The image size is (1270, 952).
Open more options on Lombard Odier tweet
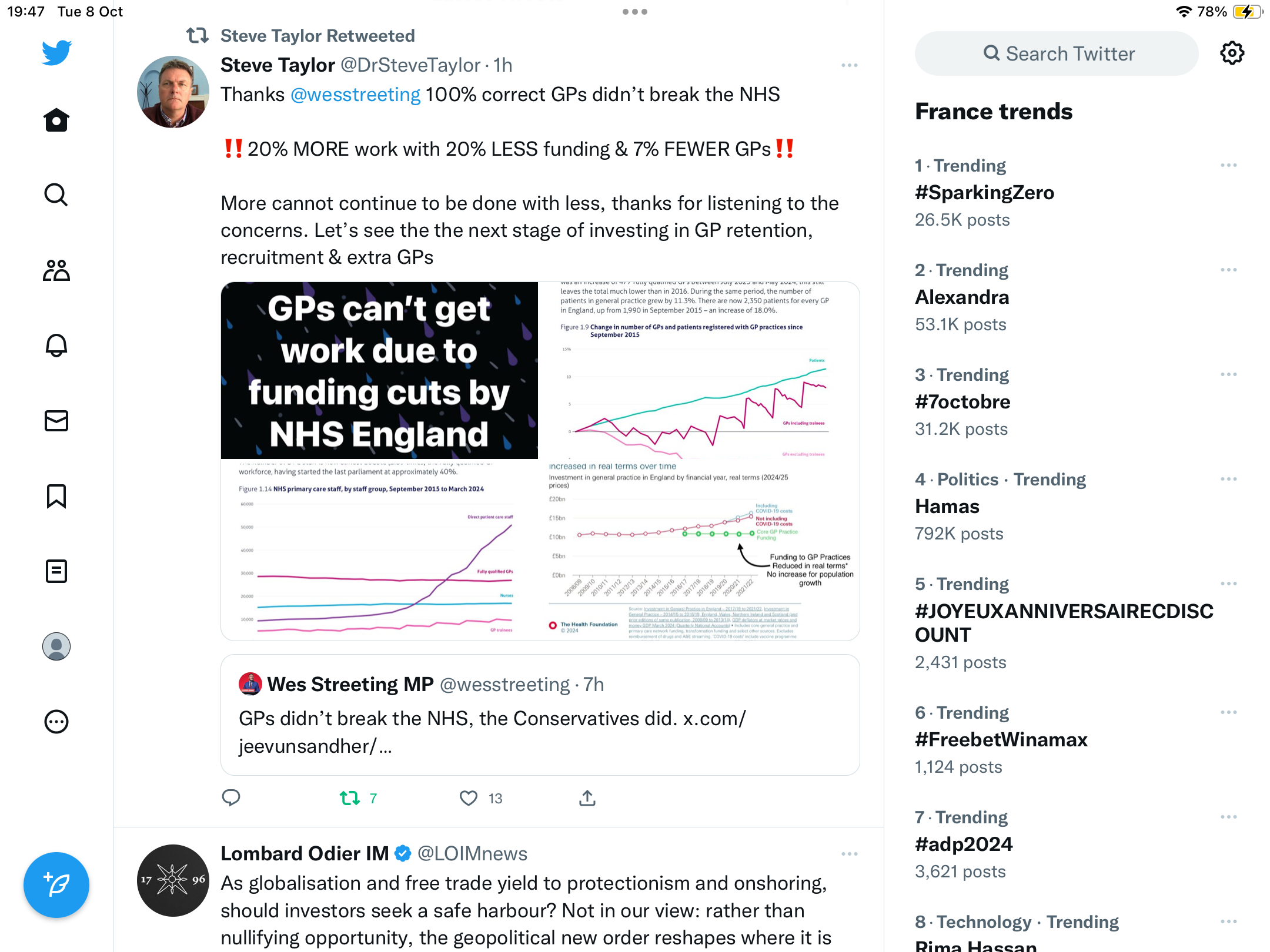coord(850,854)
